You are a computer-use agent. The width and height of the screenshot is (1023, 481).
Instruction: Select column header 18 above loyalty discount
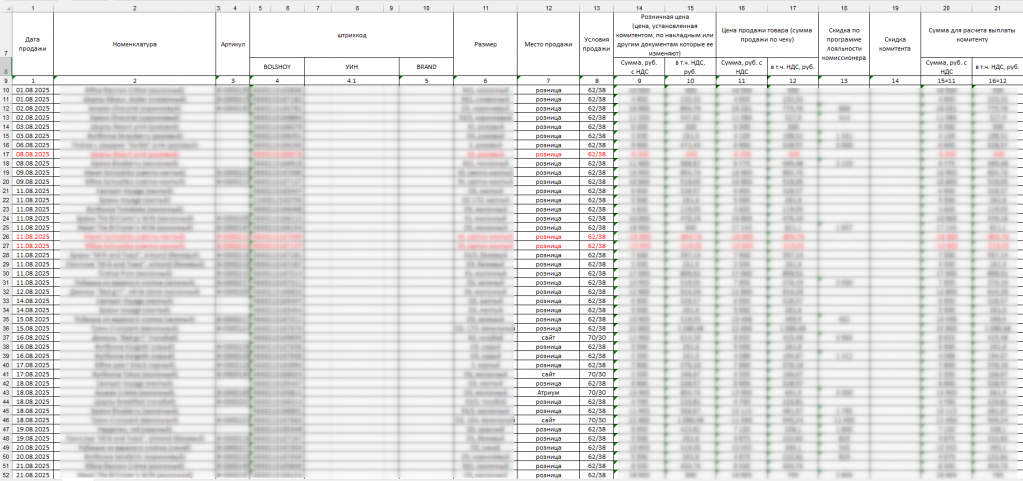click(x=844, y=7)
